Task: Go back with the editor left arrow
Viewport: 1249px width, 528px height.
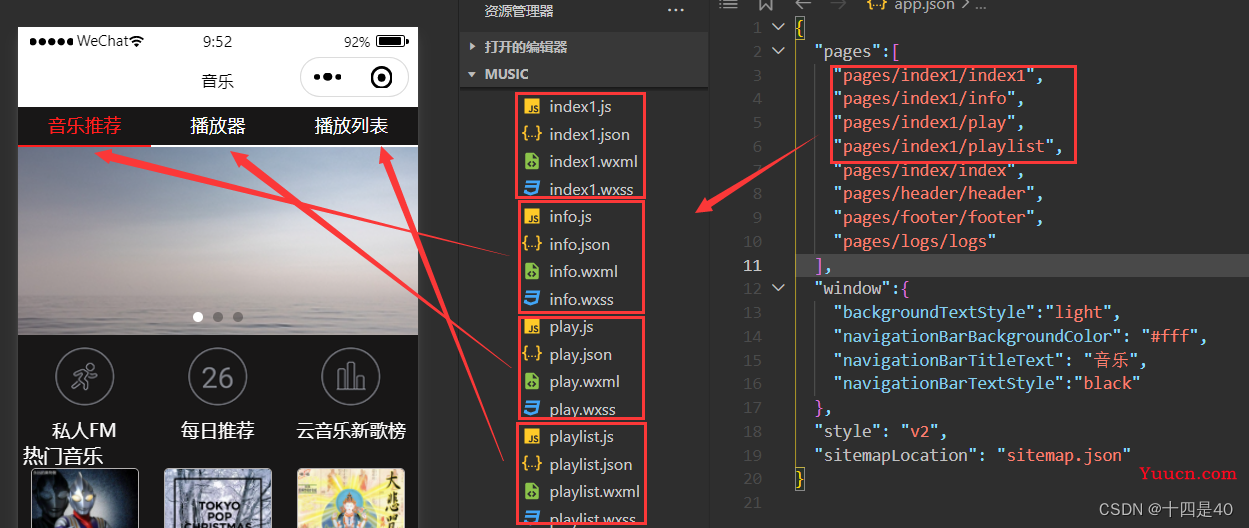Action: click(x=803, y=5)
